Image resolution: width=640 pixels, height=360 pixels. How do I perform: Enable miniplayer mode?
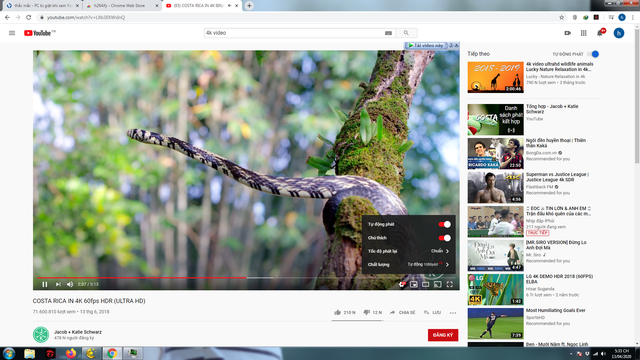[413, 284]
